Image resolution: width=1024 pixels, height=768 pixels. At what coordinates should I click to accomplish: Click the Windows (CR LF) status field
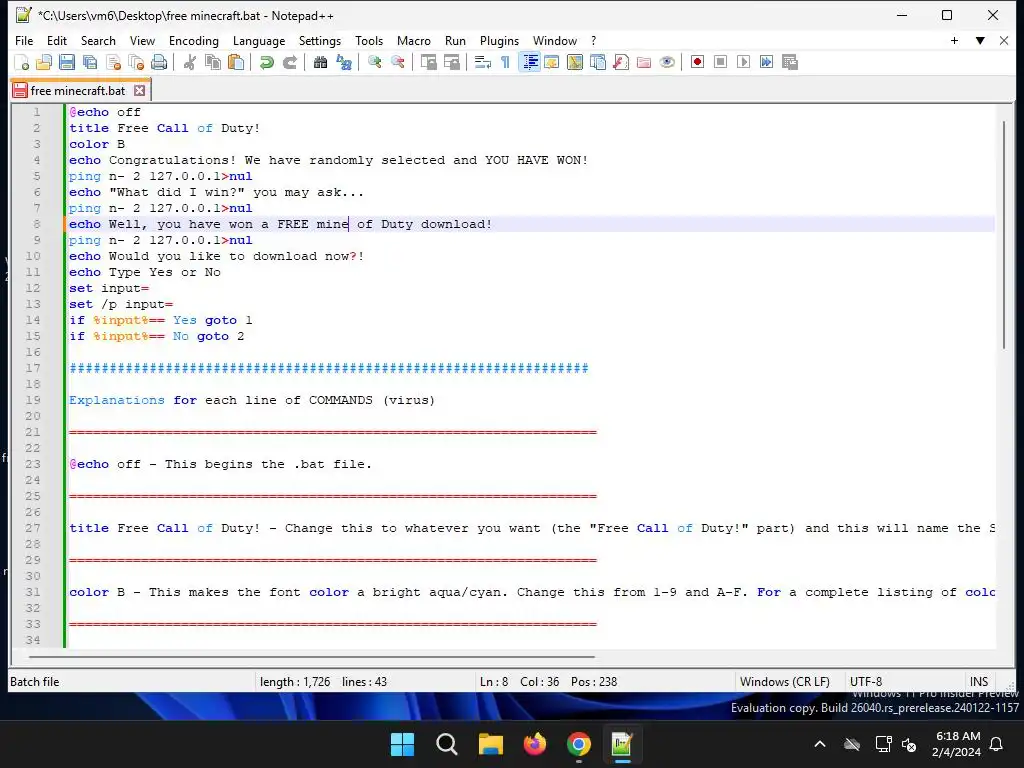click(x=784, y=682)
